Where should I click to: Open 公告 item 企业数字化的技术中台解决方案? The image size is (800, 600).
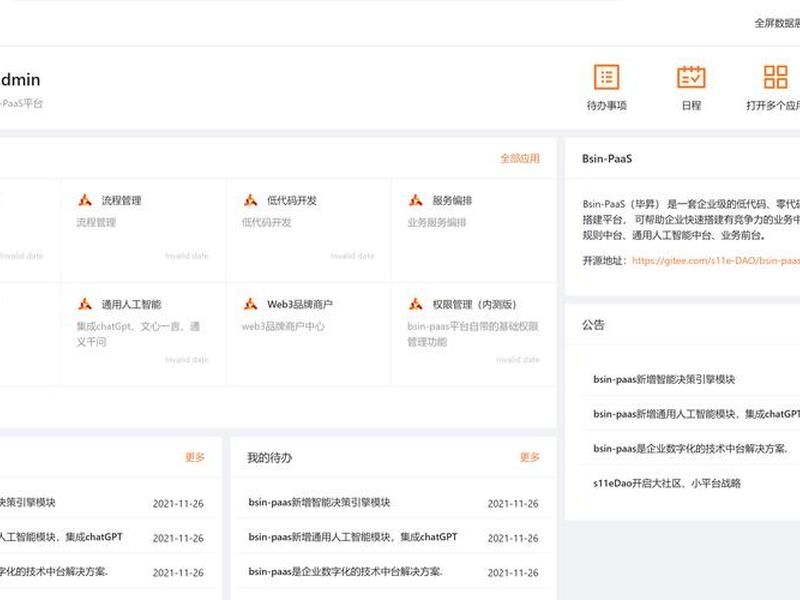(x=690, y=448)
